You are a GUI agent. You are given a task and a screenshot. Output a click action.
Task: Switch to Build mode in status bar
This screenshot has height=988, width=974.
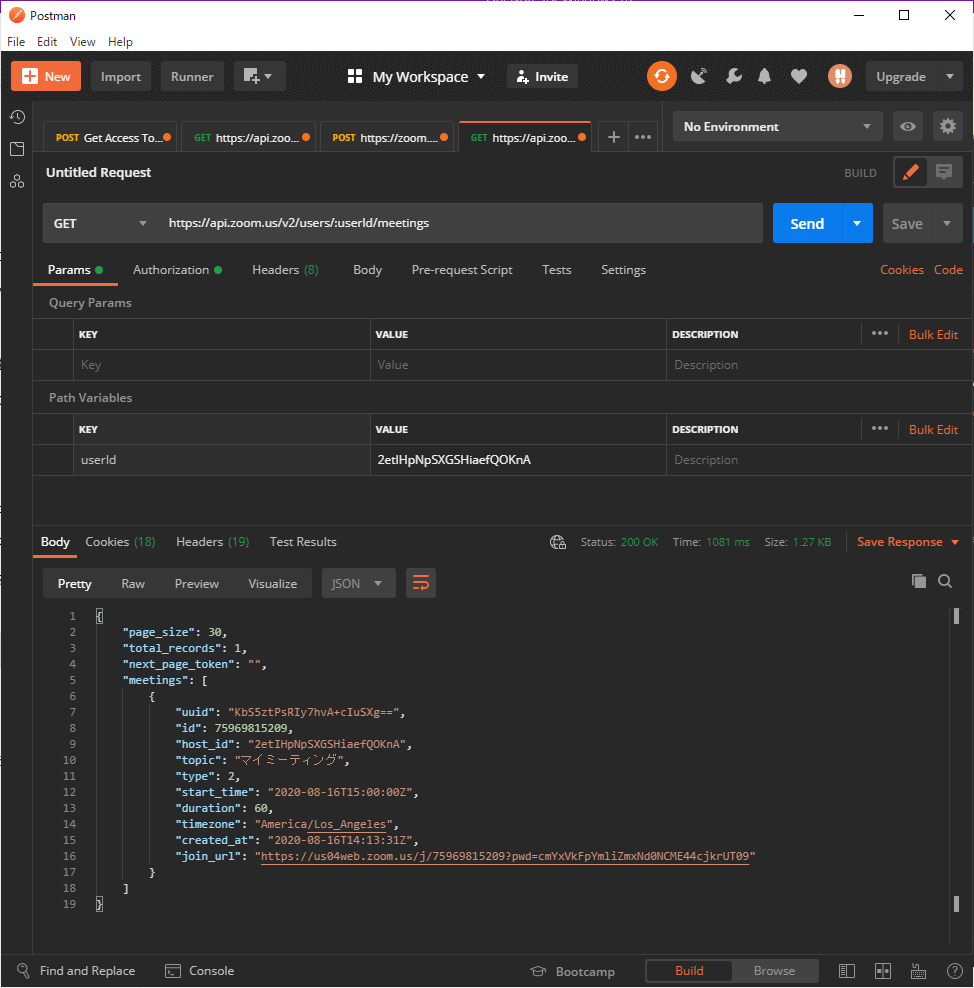(x=689, y=971)
